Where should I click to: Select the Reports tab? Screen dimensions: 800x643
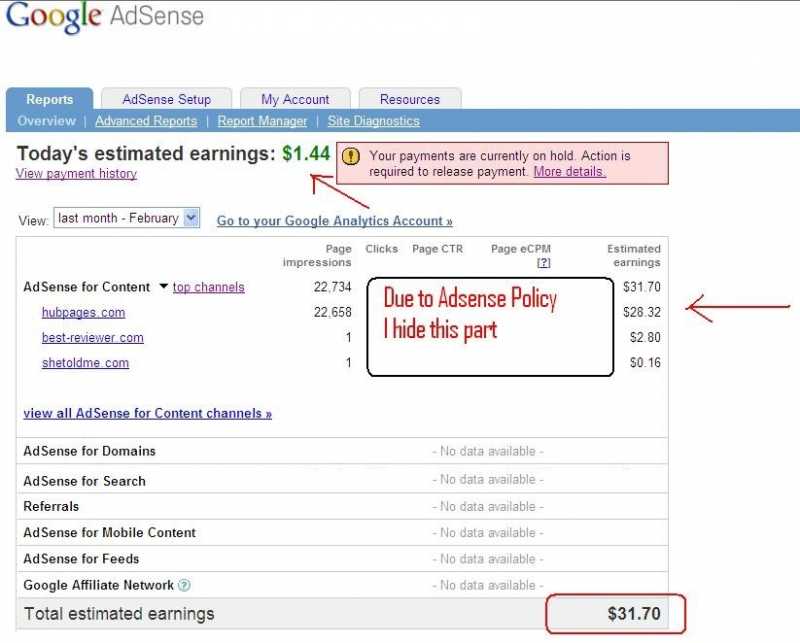click(50, 99)
